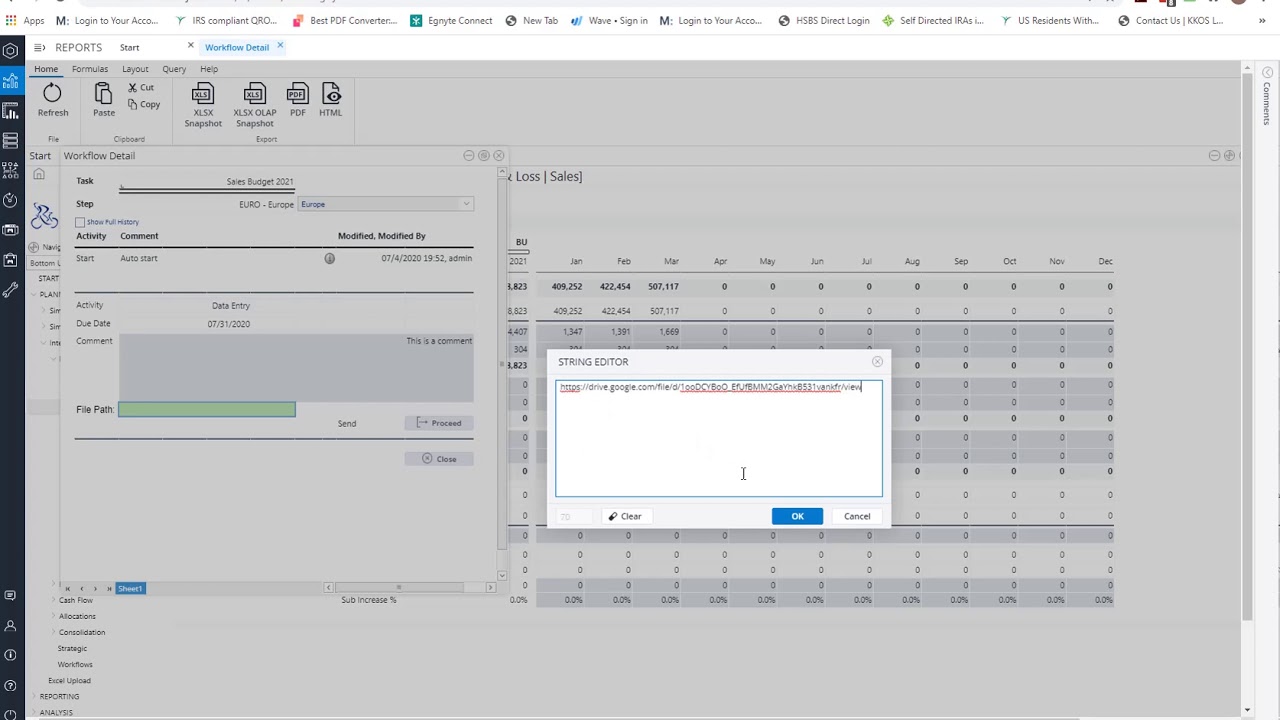This screenshot has width=1280, height=720.
Task: Click the Proceed button
Action: coord(439,423)
